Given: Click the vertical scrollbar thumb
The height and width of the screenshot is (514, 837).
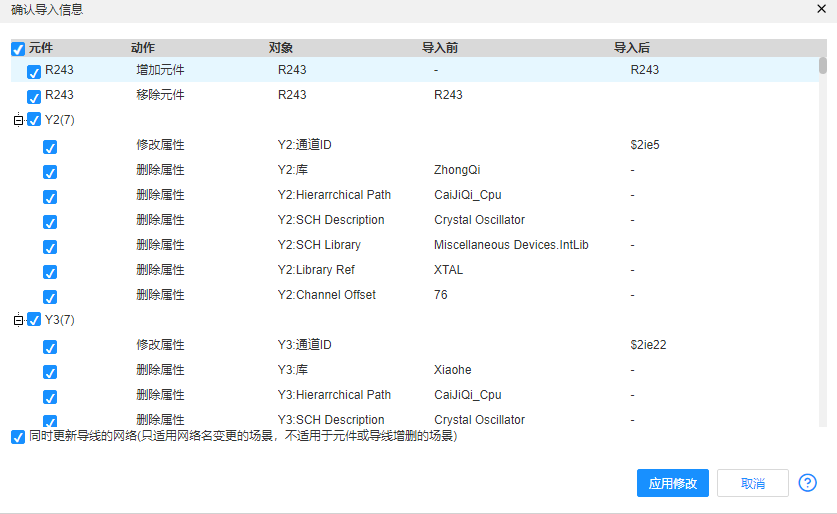Looking at the screenshot, I should pyautogui.click(x=823, y=66).
